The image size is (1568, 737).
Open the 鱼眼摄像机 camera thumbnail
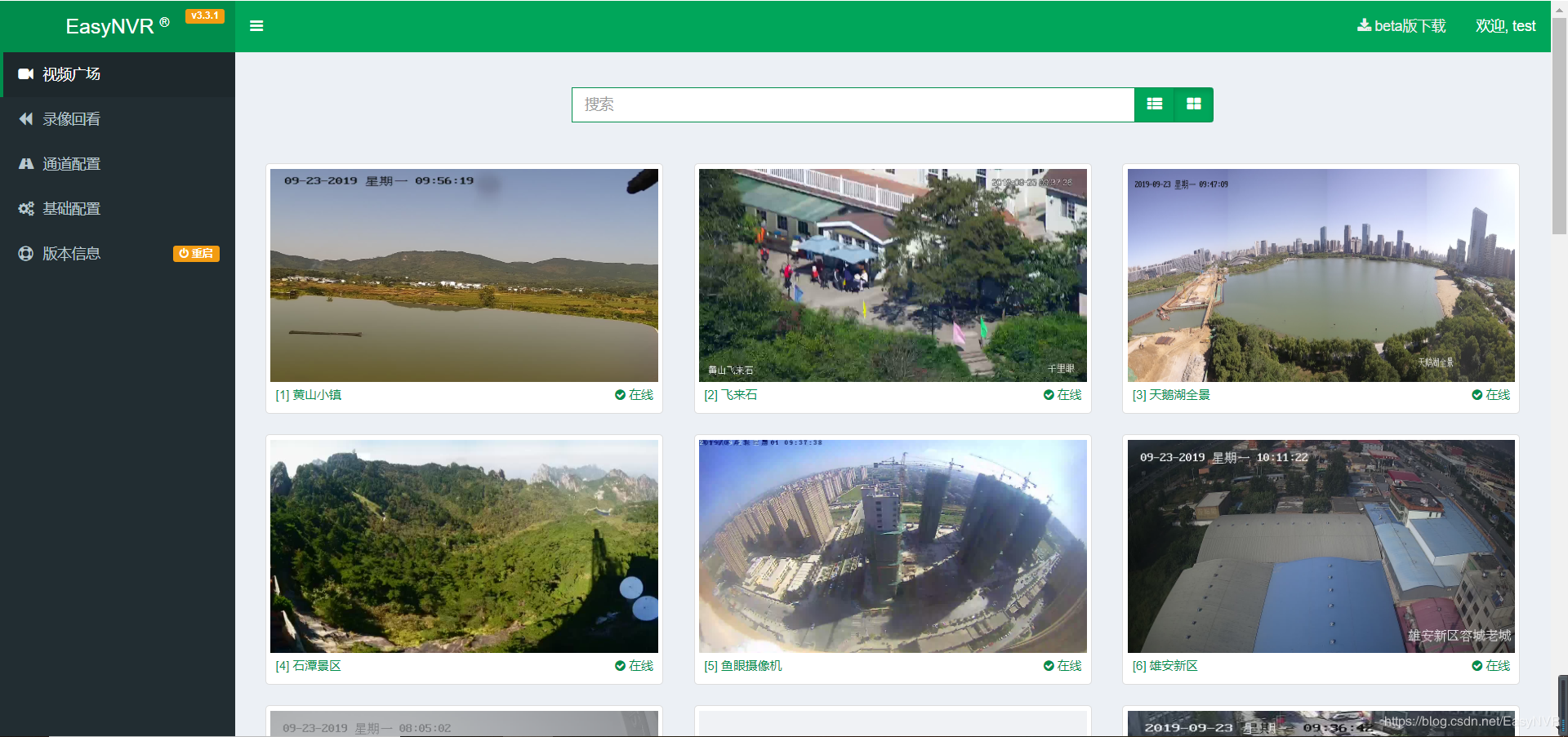(x=893, y=547)
